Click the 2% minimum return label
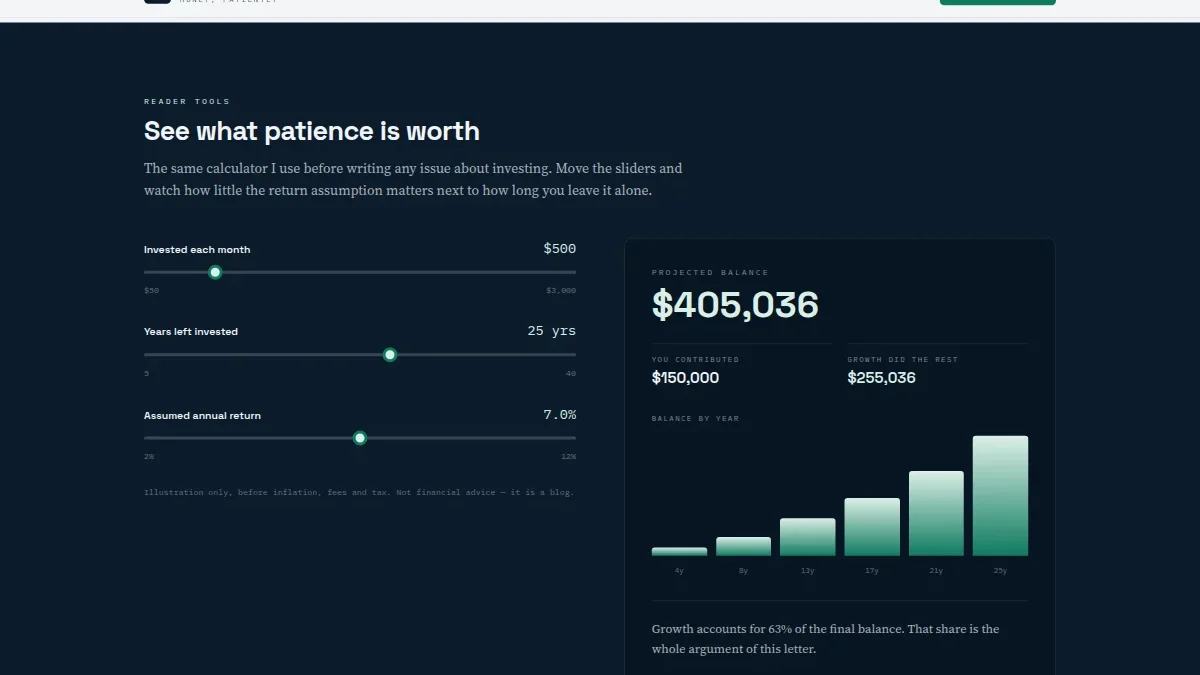This screenshot has height=675, width=1200. point(149,457)
